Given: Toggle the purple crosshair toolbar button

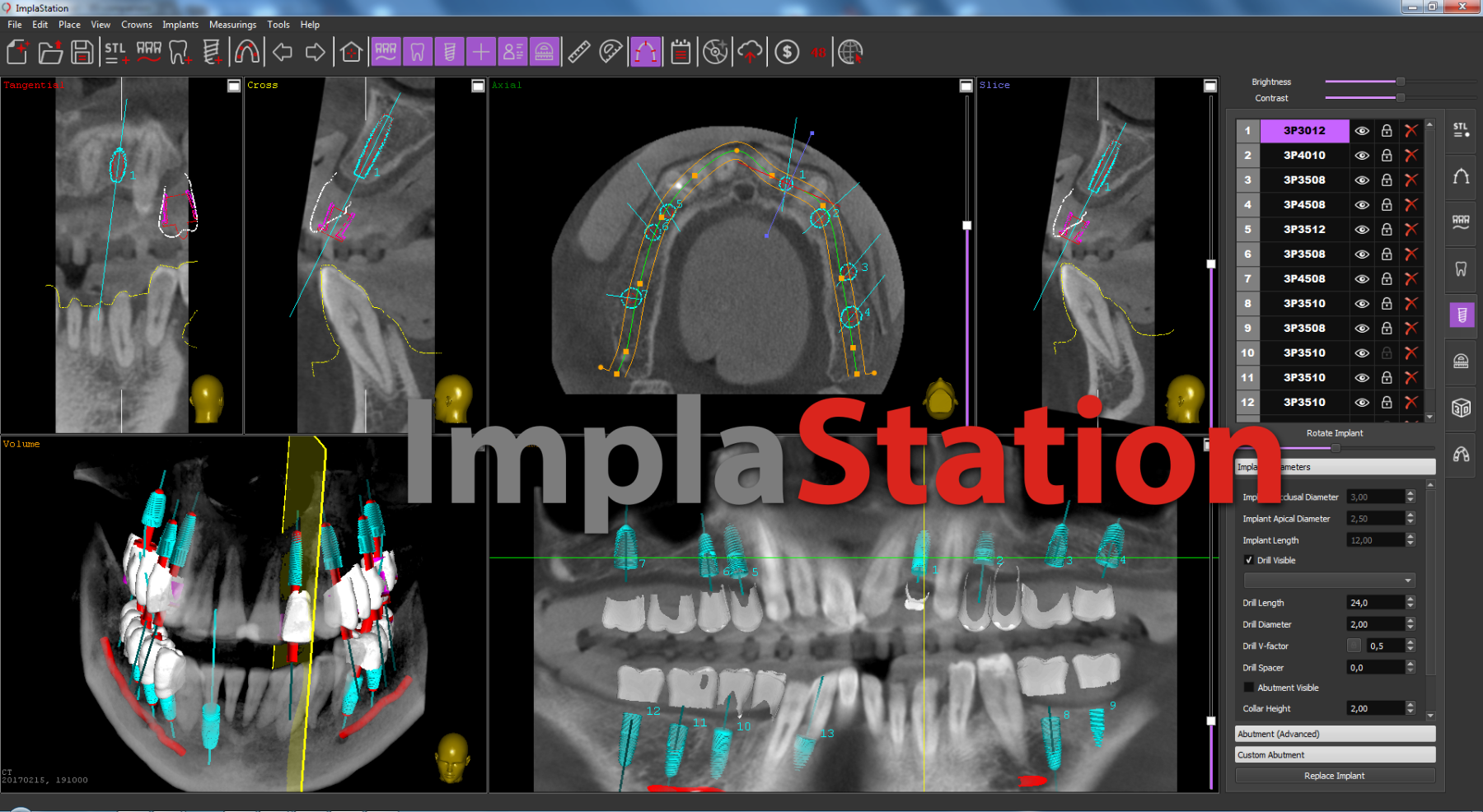Looking at the screenshot, I should (x=480, y=52).
